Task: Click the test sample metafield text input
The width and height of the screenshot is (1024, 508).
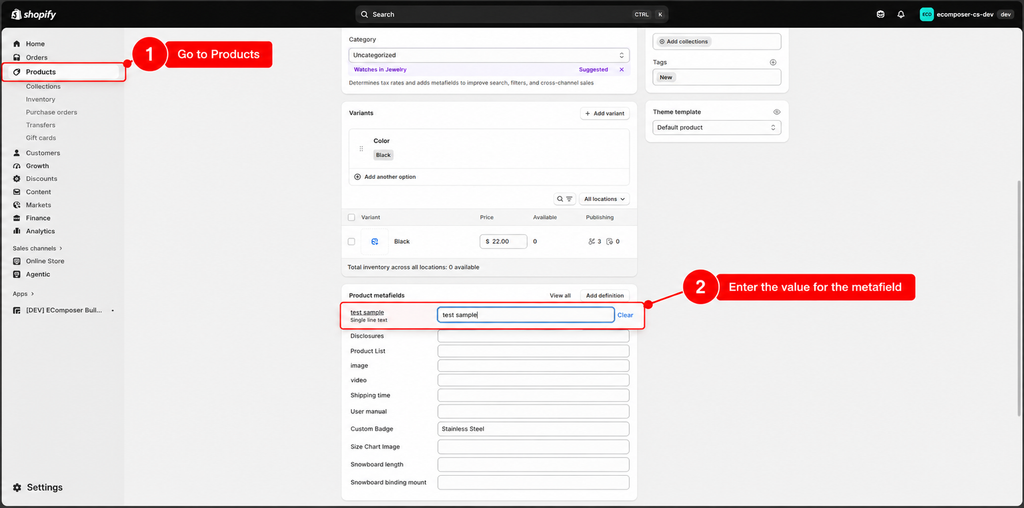Action: pyautogui.click(x=526, y=315)
